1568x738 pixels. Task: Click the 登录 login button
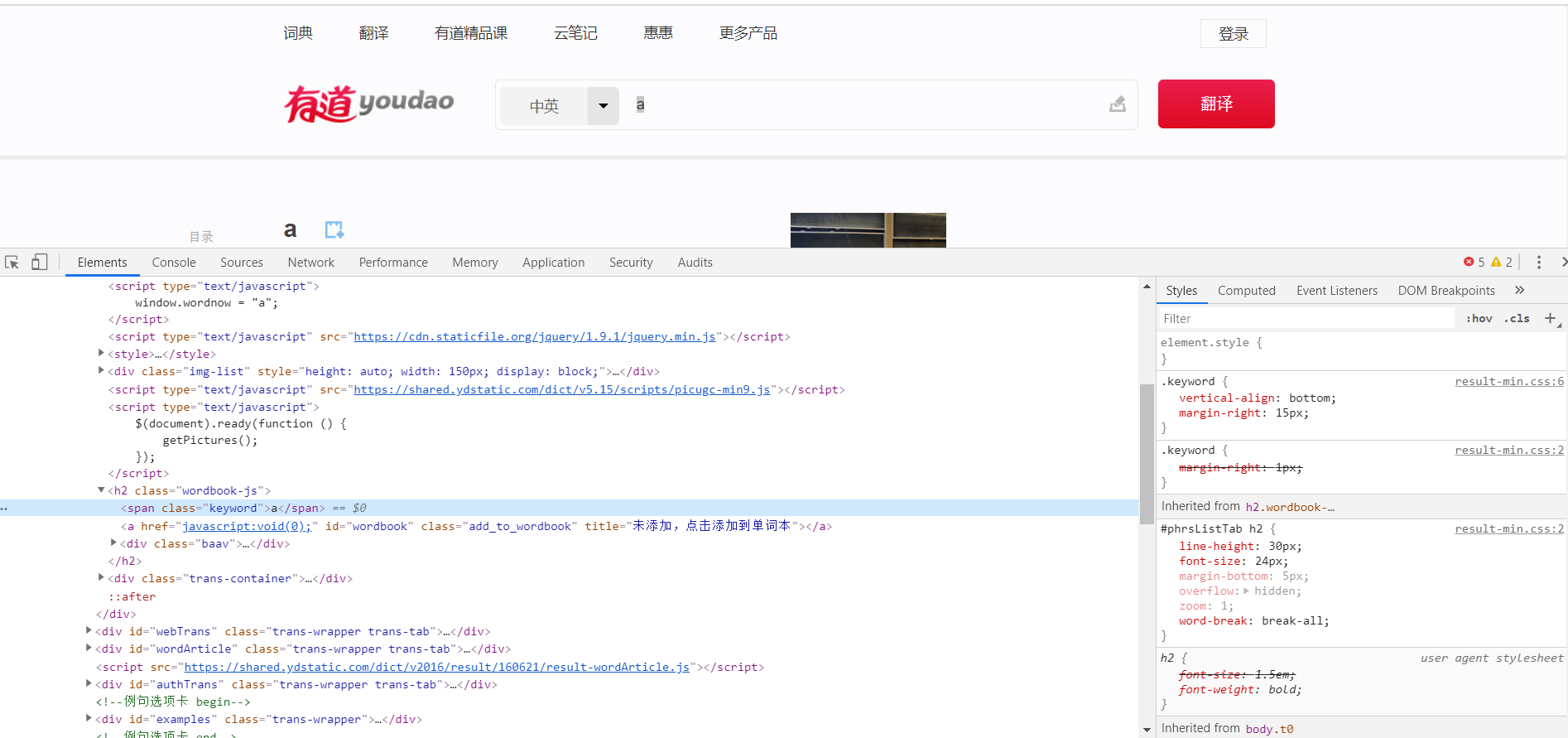coord(1234,34)
